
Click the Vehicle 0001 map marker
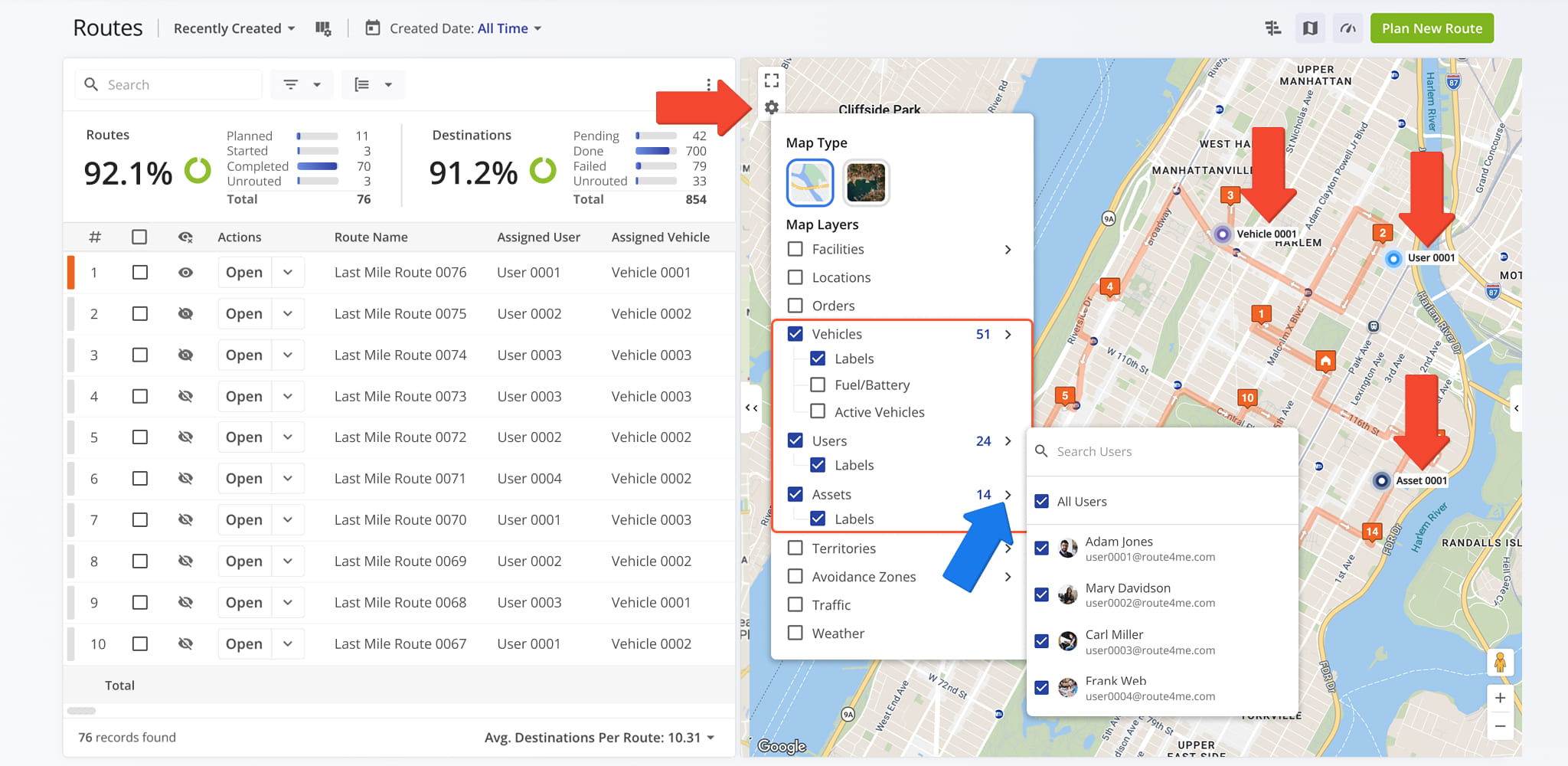(x=1223, y=234)
